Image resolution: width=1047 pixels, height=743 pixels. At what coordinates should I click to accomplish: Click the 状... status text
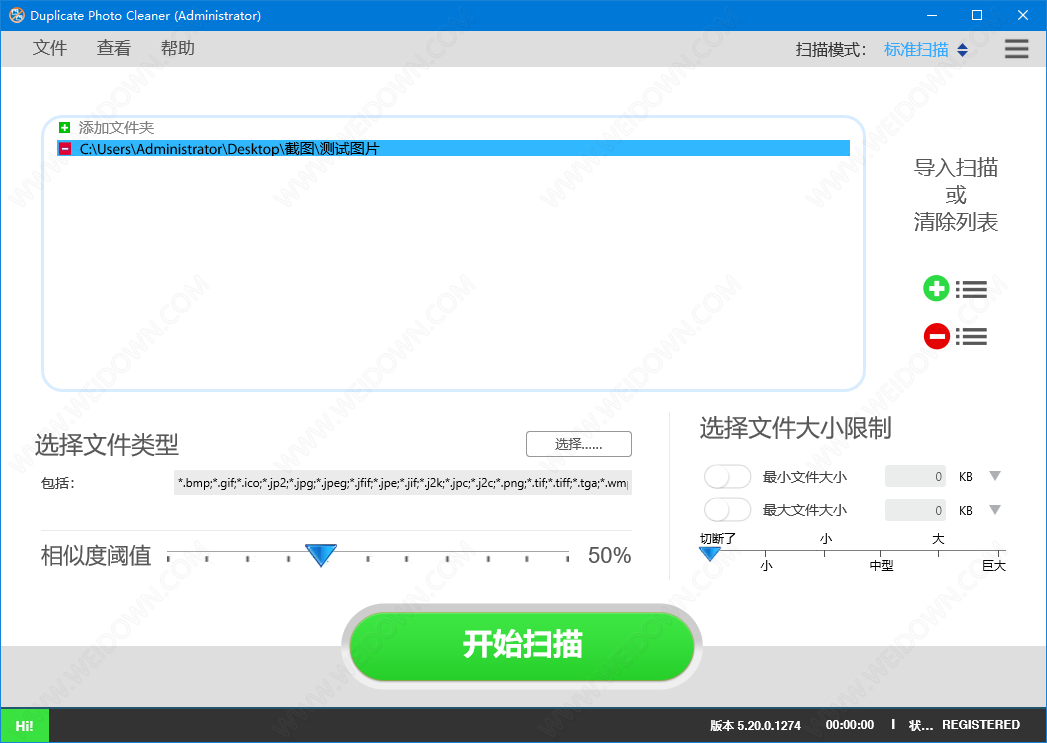921,725
